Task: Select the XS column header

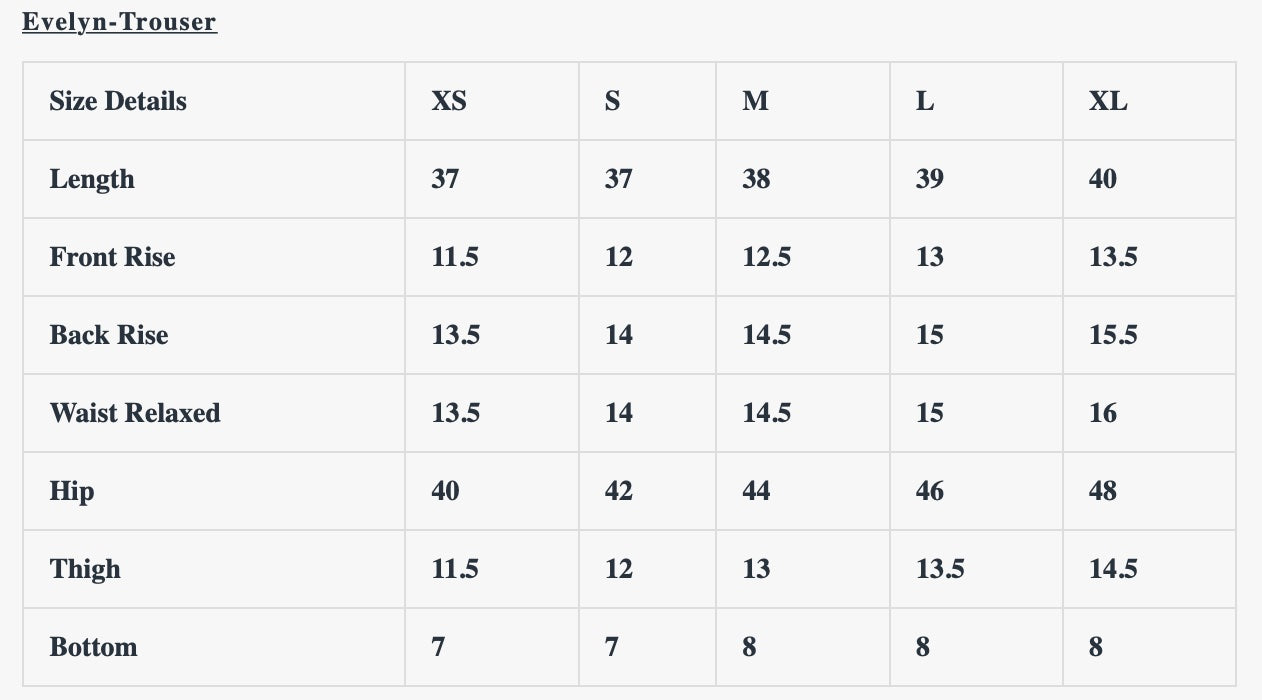Action: (x=449, y=101)
